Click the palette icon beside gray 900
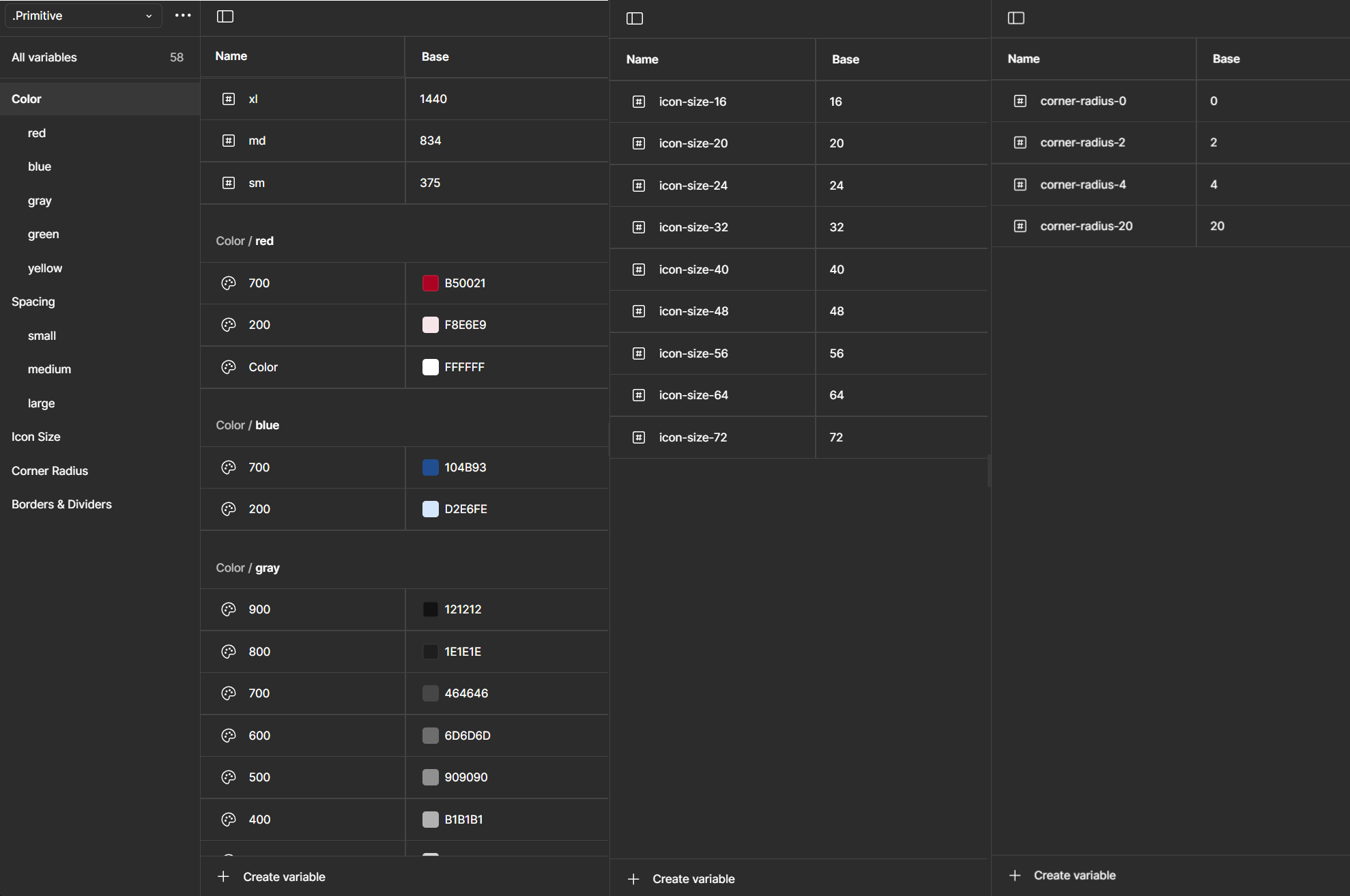The image size is (1350, 896). [229, 609]
